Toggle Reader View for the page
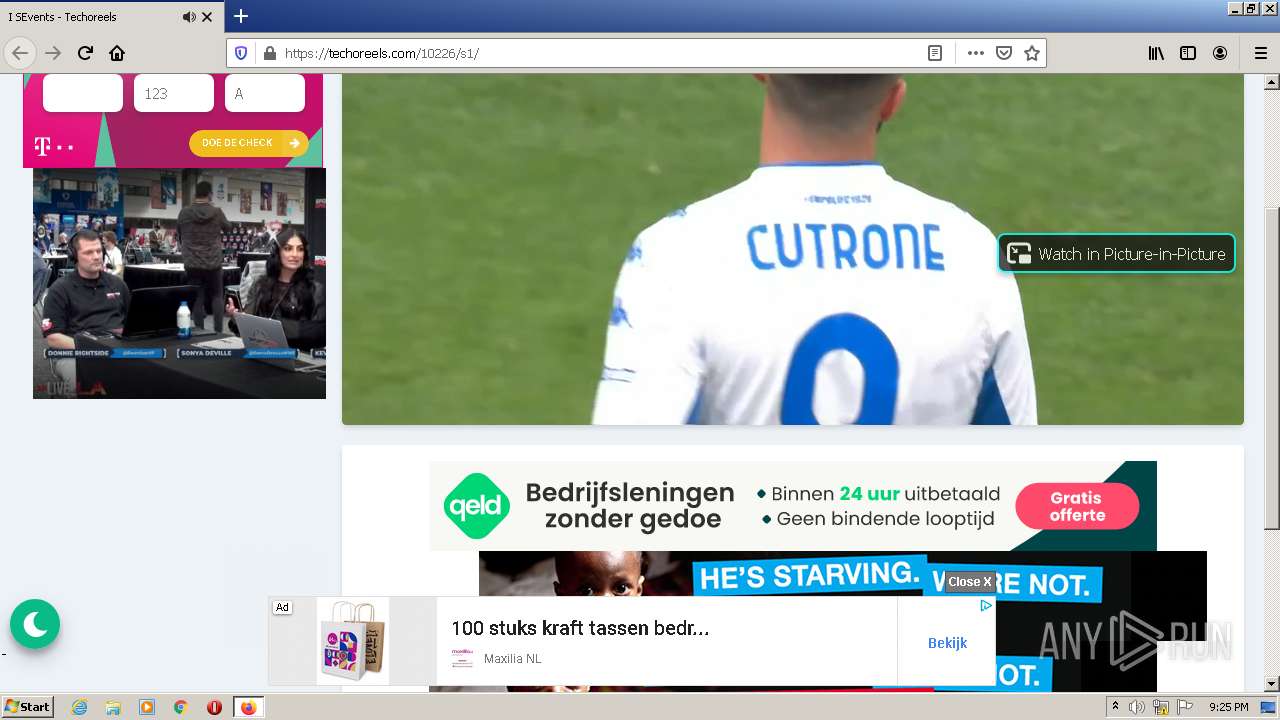 935,53
